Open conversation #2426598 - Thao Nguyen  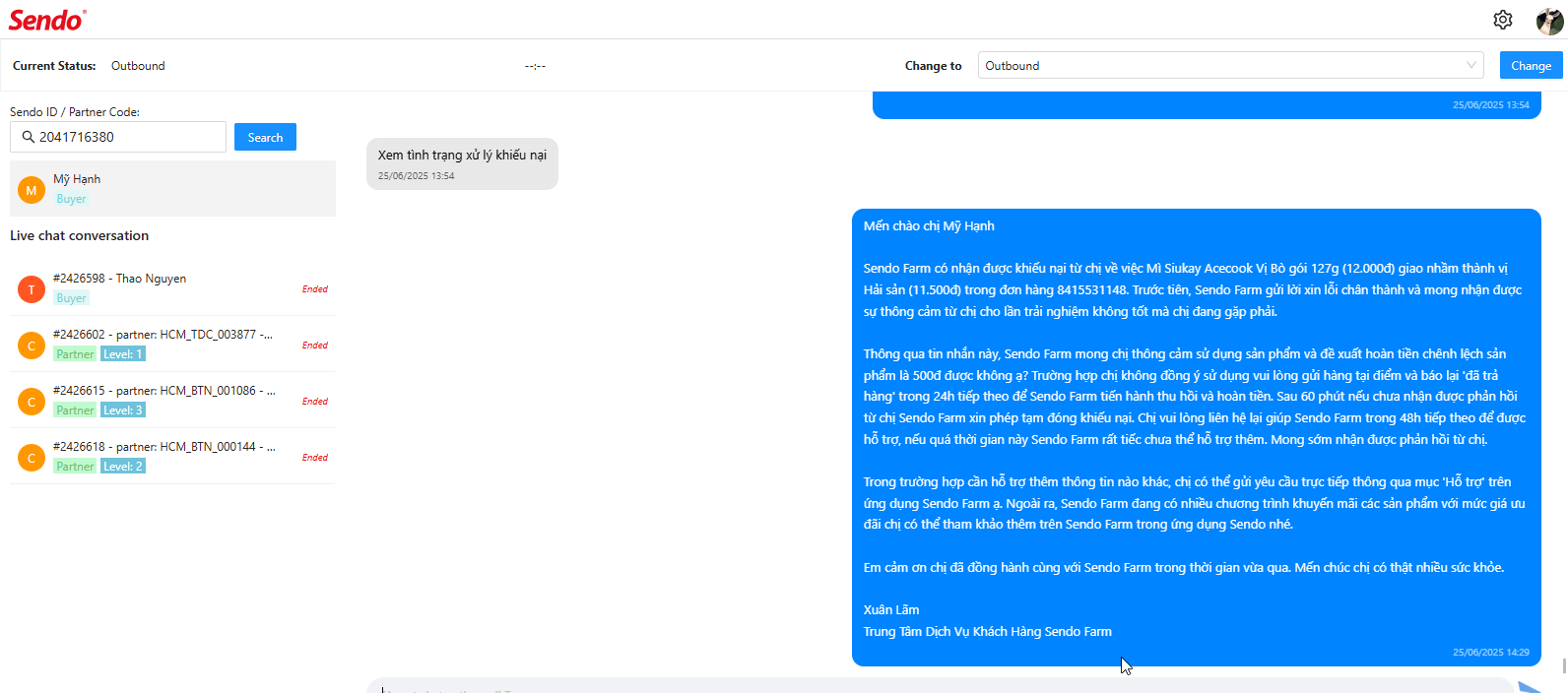click(x=172, y=288)
